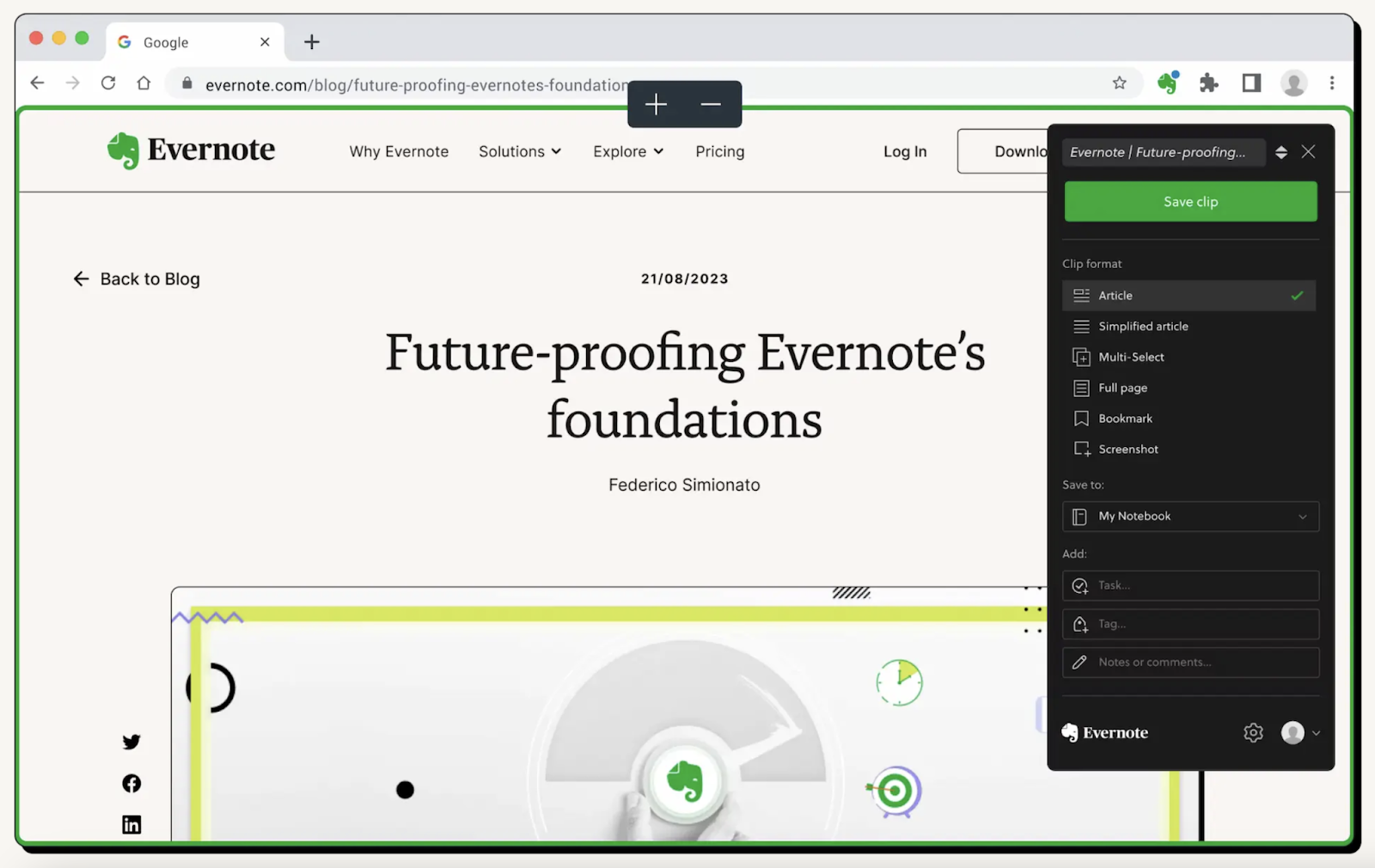Close the Web Clipper panel

pyautogui.click(x=1308, y=152)
